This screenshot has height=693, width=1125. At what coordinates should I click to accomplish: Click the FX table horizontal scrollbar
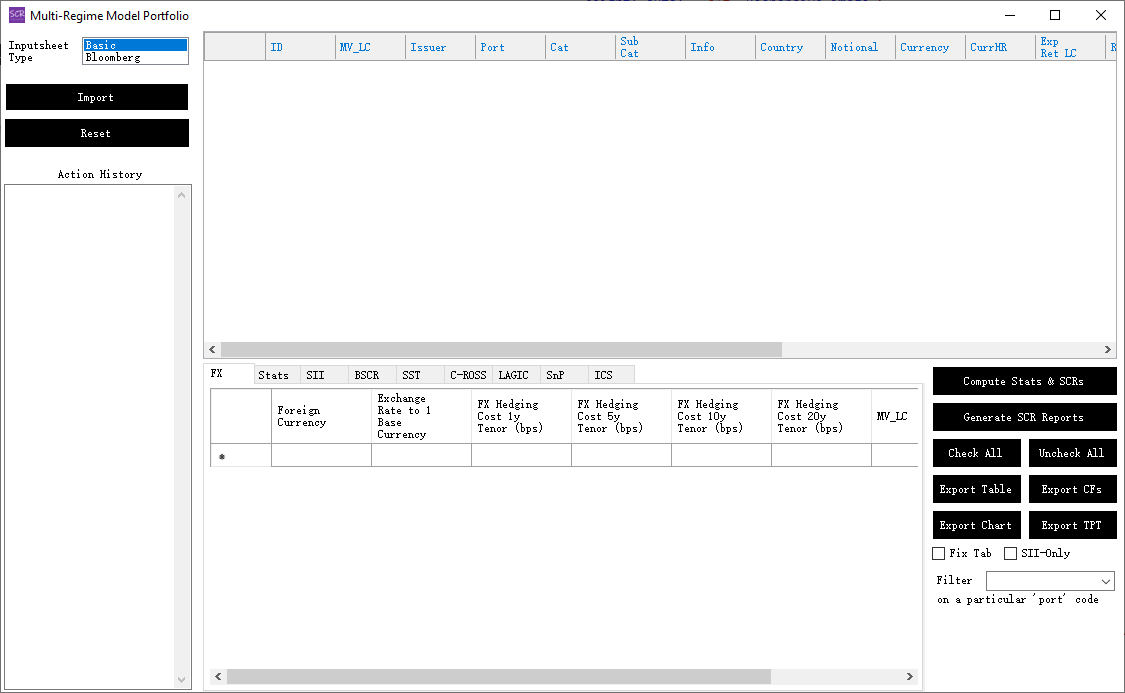coord(498,677)
